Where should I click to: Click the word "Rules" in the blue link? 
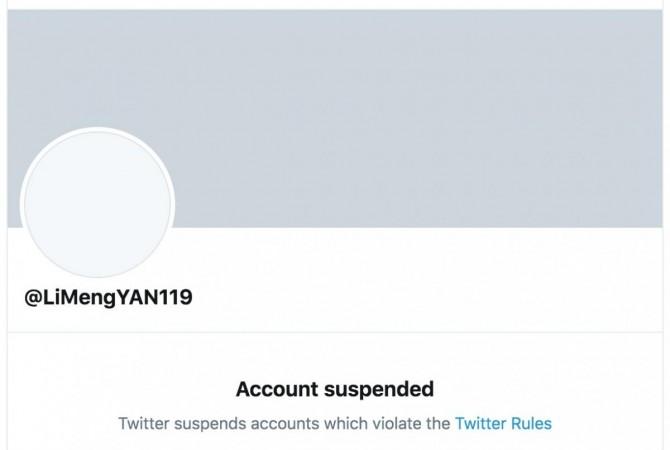tap(532, 424)
